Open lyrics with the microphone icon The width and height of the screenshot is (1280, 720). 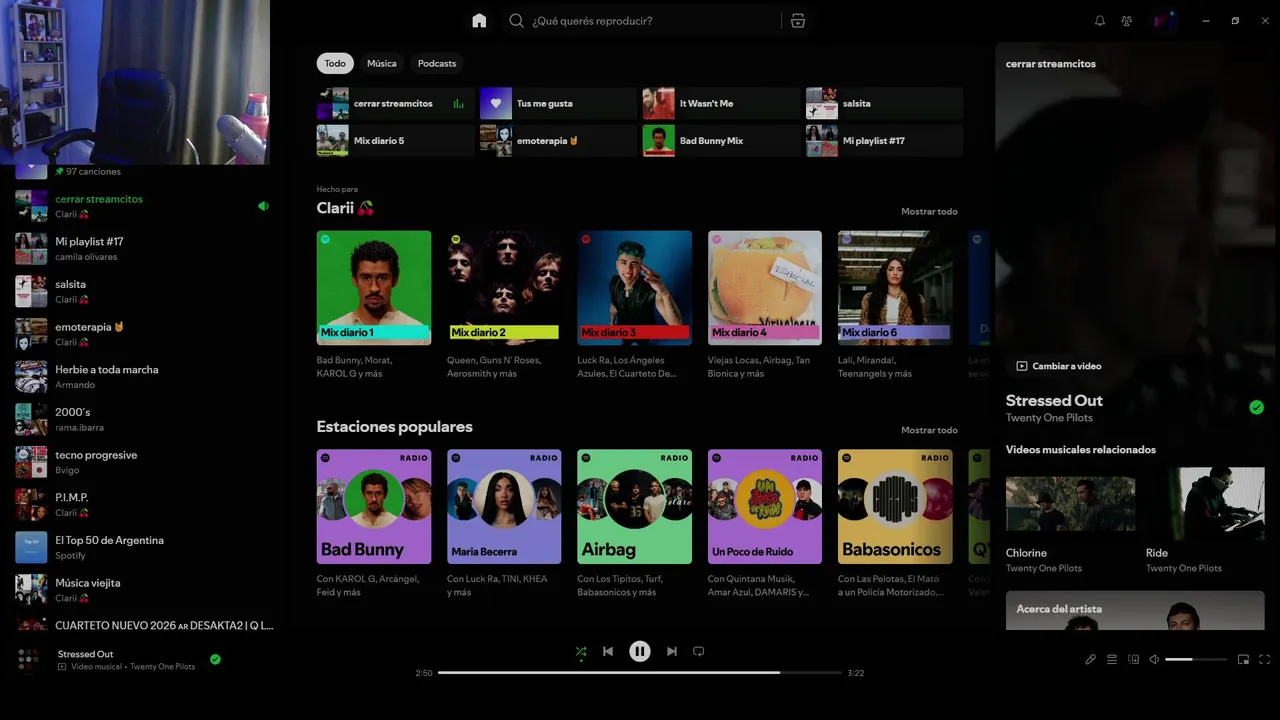1091,659
